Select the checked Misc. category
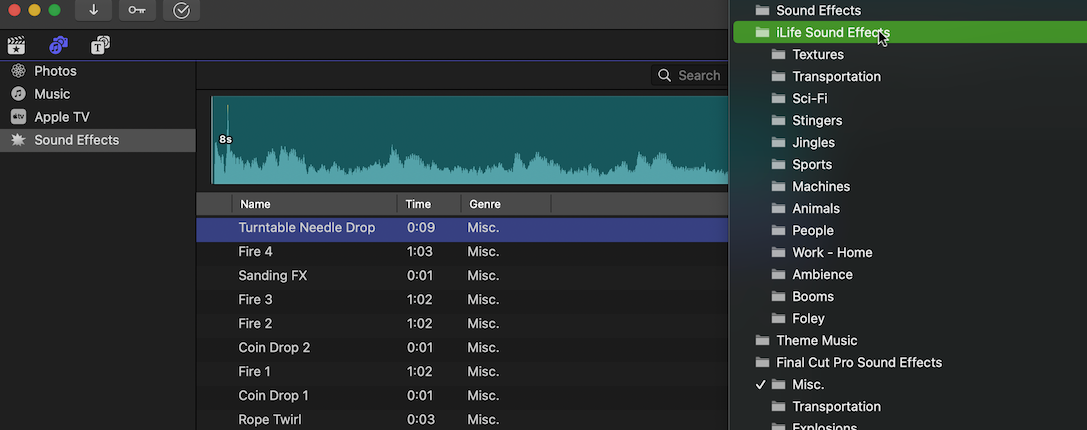 tap(808, 385)
